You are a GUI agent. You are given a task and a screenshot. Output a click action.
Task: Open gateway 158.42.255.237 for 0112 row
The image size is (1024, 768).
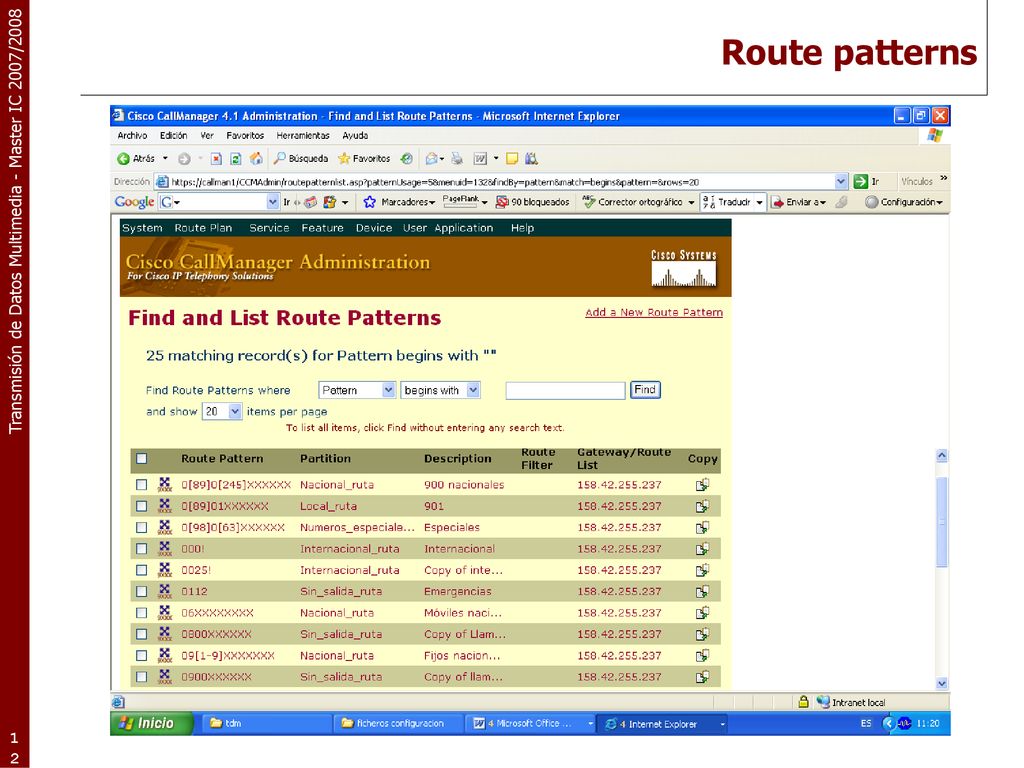[x=619, y=592]
